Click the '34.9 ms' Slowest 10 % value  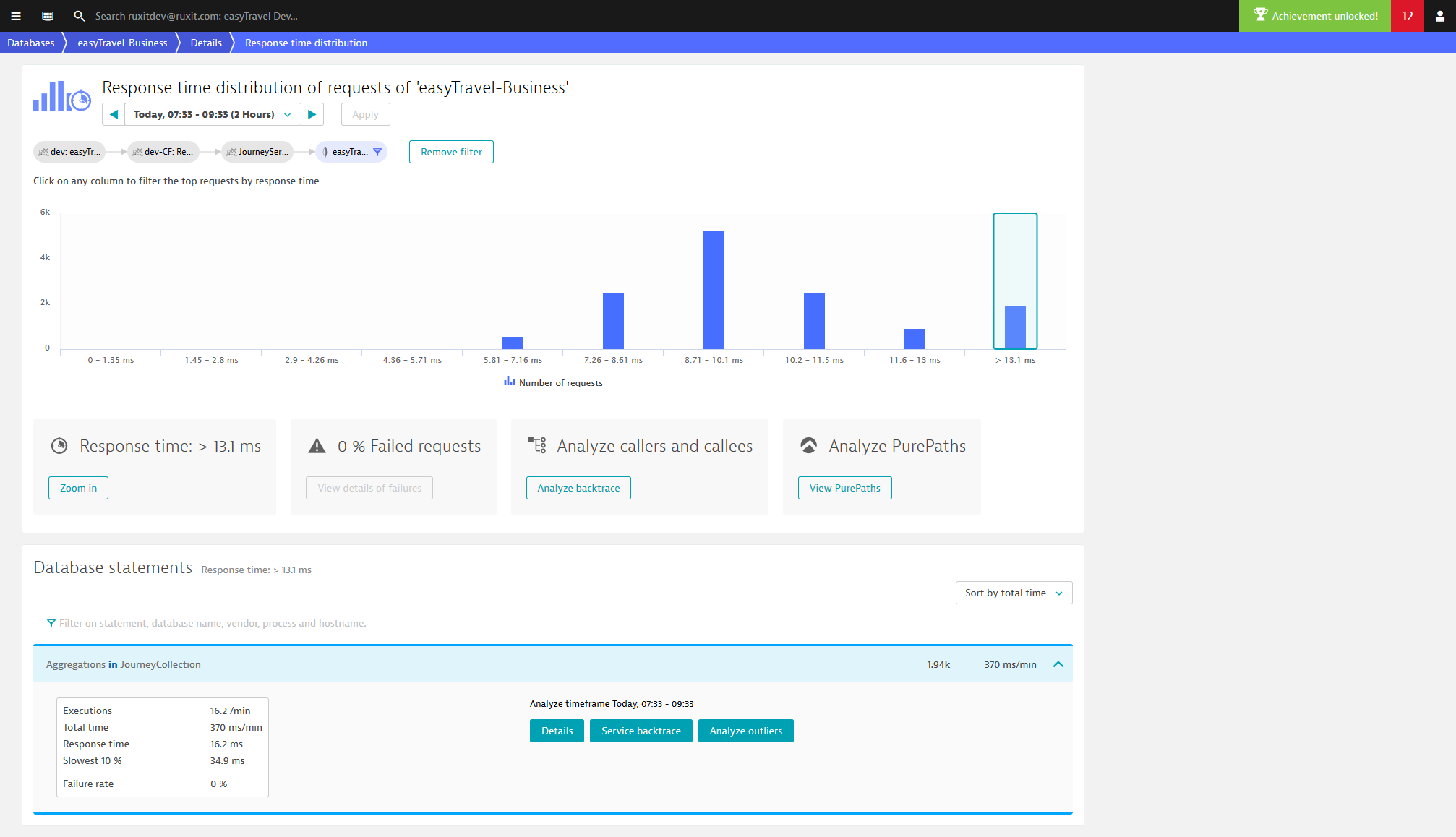point(228,760)
